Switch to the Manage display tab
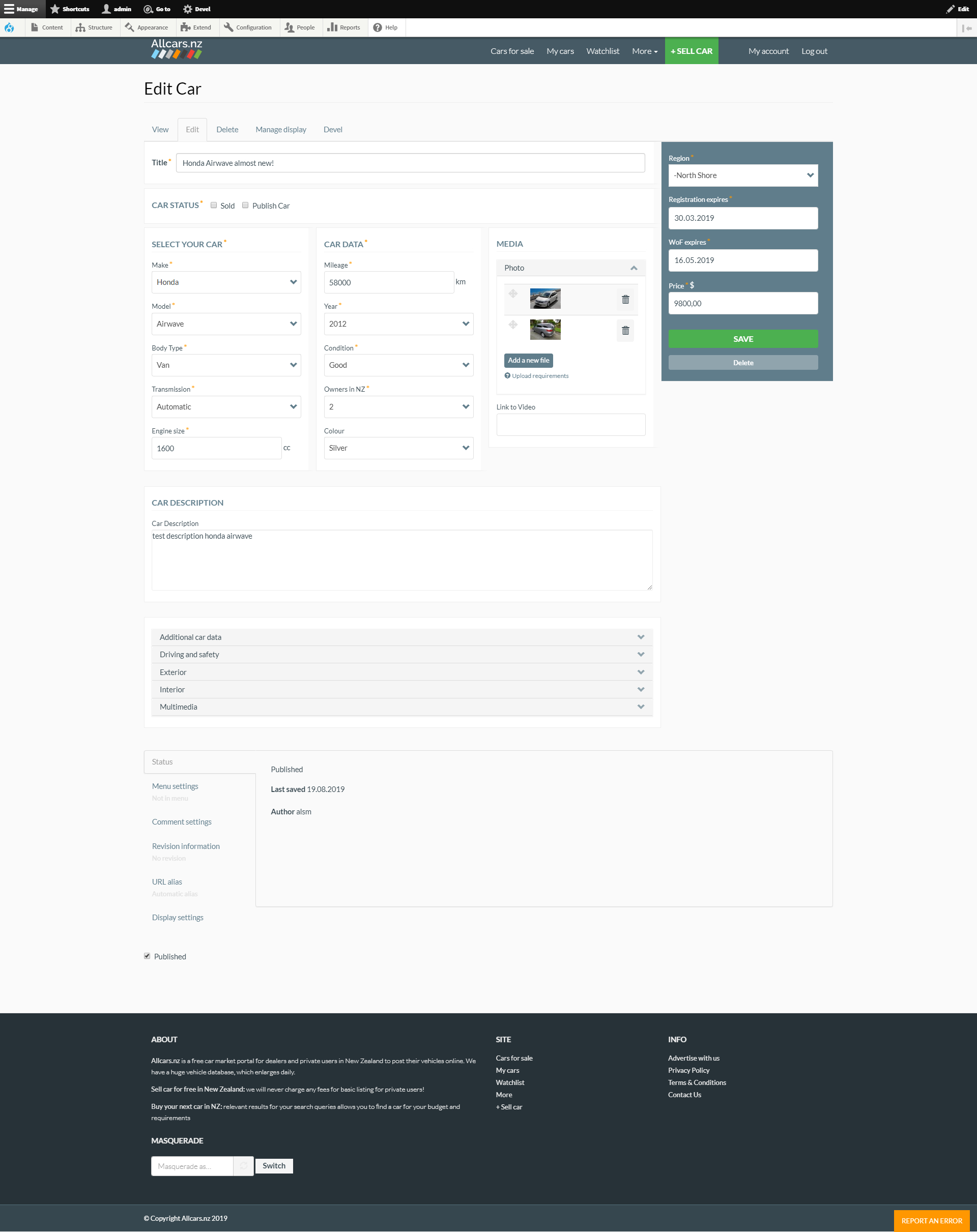 [x=281, y=130]
